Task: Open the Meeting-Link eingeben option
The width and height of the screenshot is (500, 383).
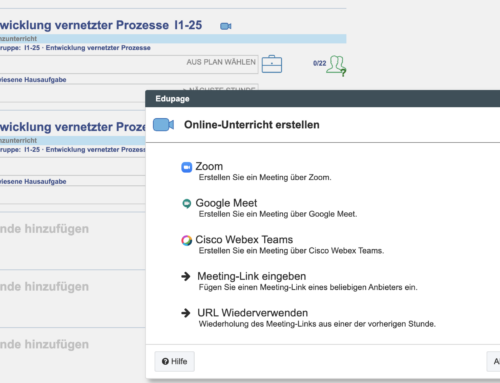Action: [252, 276]
